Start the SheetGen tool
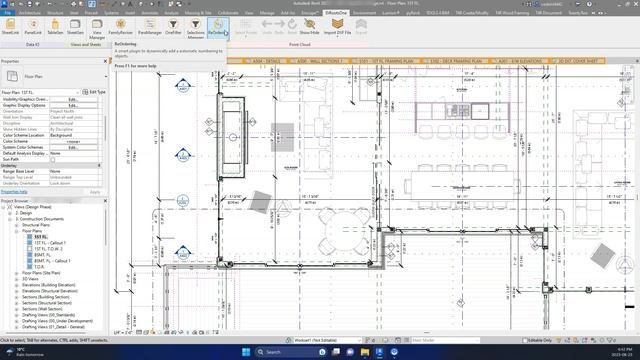Screen dimensions: 640x360 75,27
